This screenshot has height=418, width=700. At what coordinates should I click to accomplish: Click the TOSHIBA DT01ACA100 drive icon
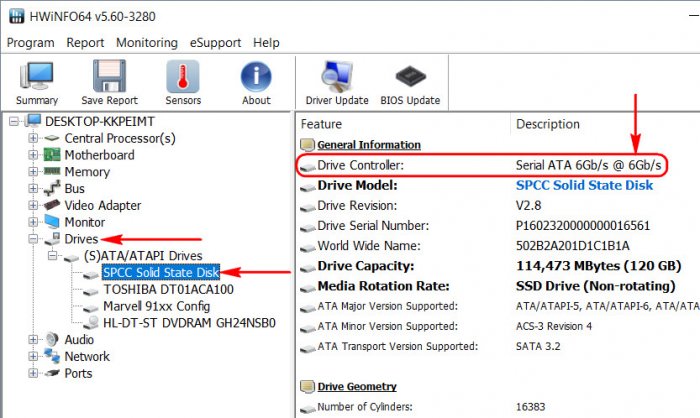pyautogui.click(x=91, y=290)
